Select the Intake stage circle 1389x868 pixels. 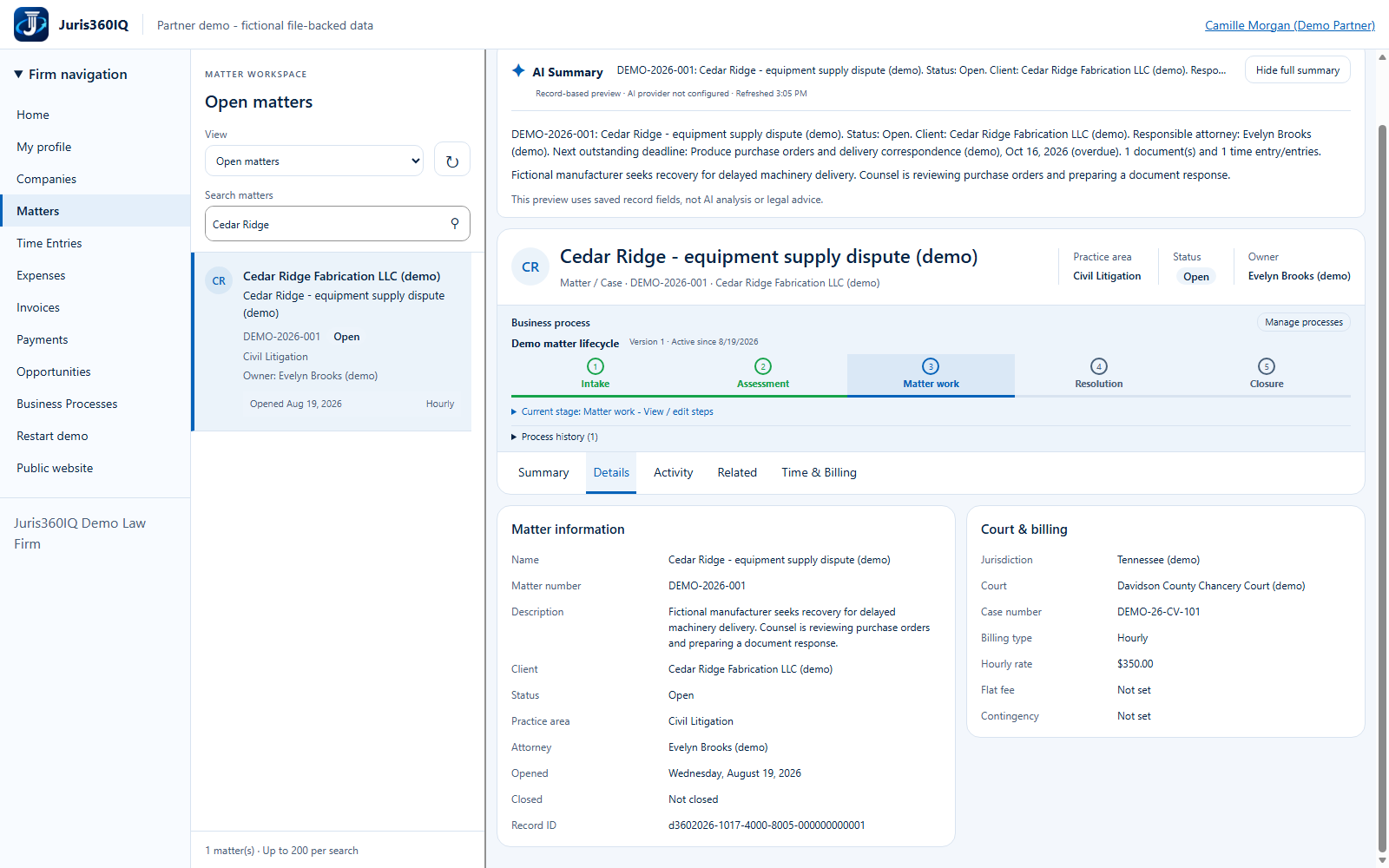click(596, 366)
